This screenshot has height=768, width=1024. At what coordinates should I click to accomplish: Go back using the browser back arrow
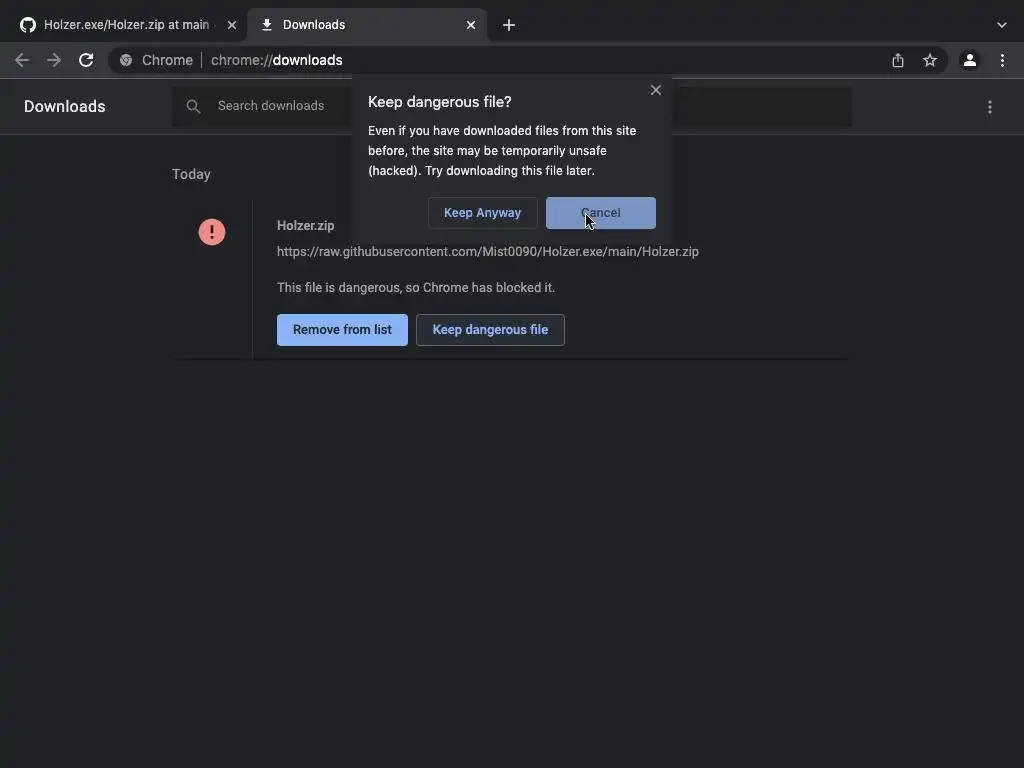[x=22, y=60]
